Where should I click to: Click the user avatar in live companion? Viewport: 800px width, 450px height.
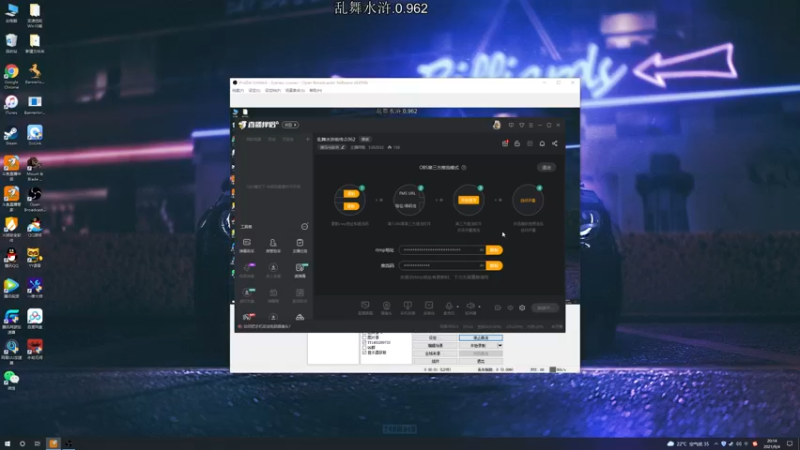pos(496,125)
